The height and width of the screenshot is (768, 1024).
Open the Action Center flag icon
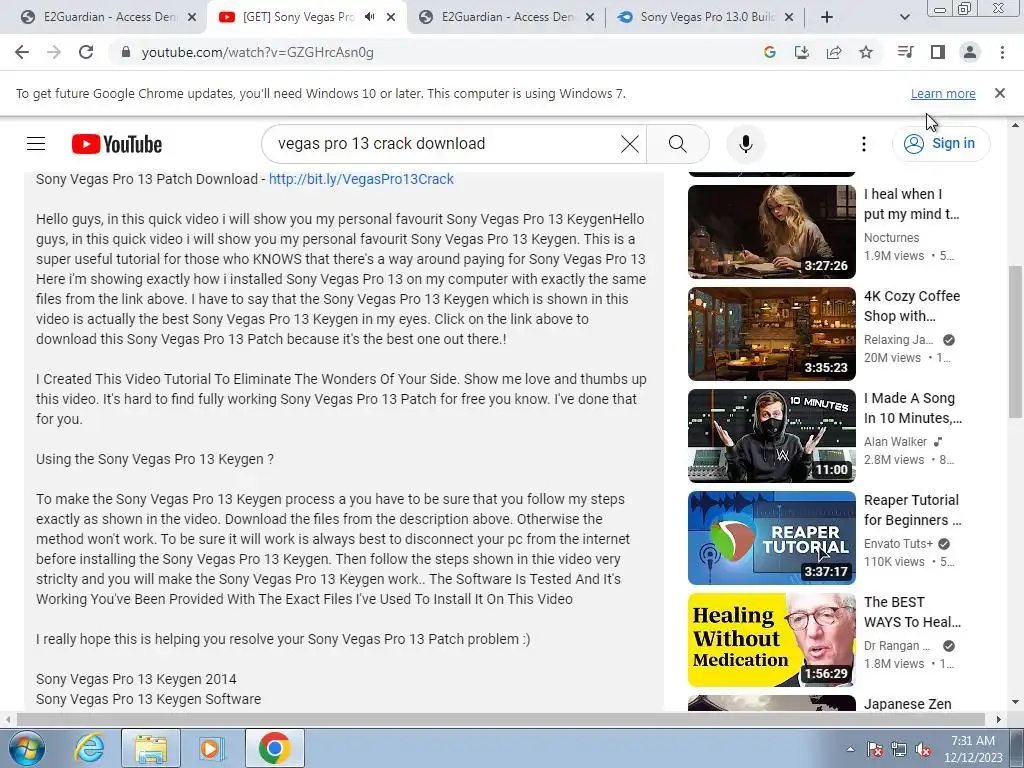[x=874, y=749]
